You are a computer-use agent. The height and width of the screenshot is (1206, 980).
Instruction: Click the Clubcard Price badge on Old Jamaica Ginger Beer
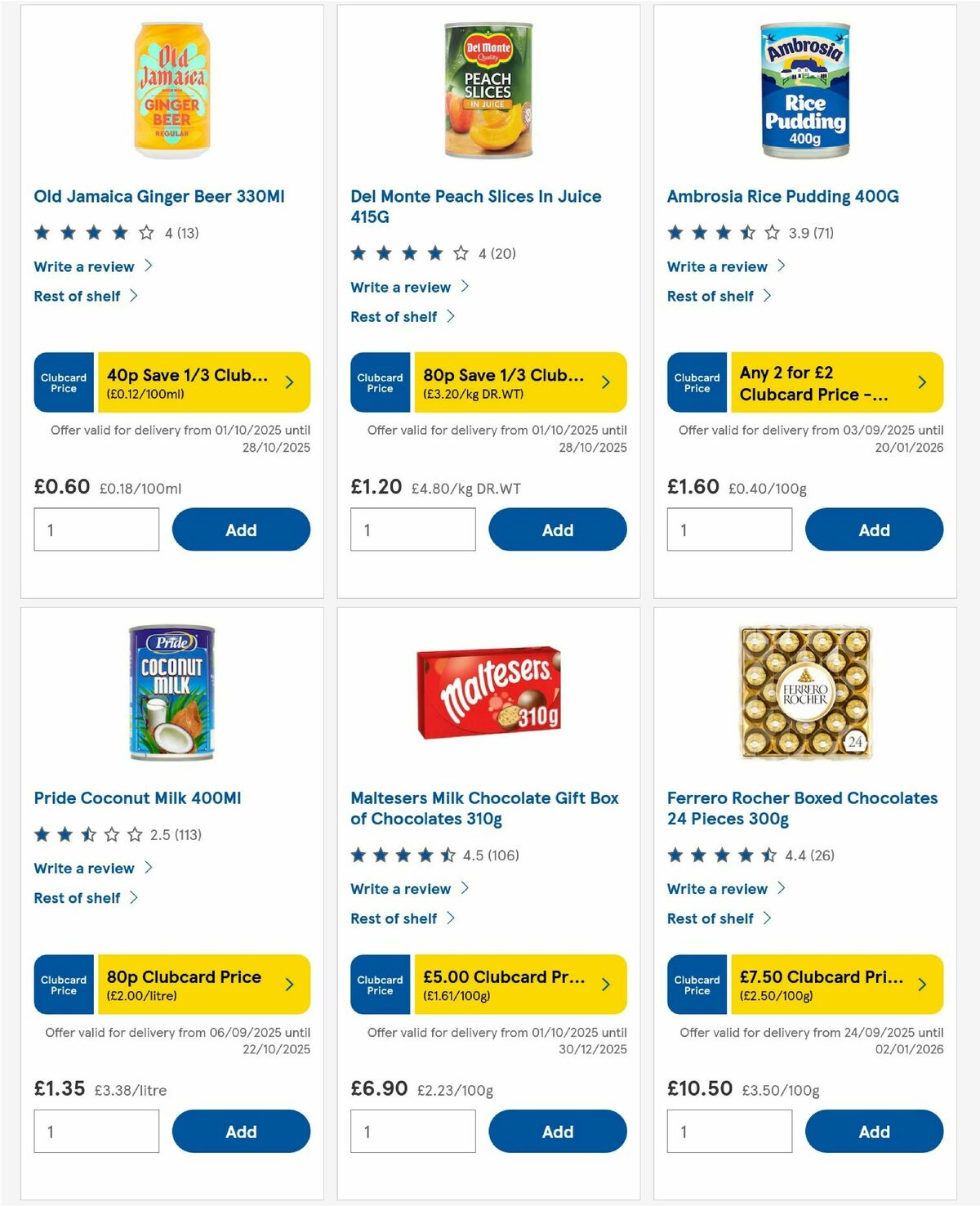(63, 382)
